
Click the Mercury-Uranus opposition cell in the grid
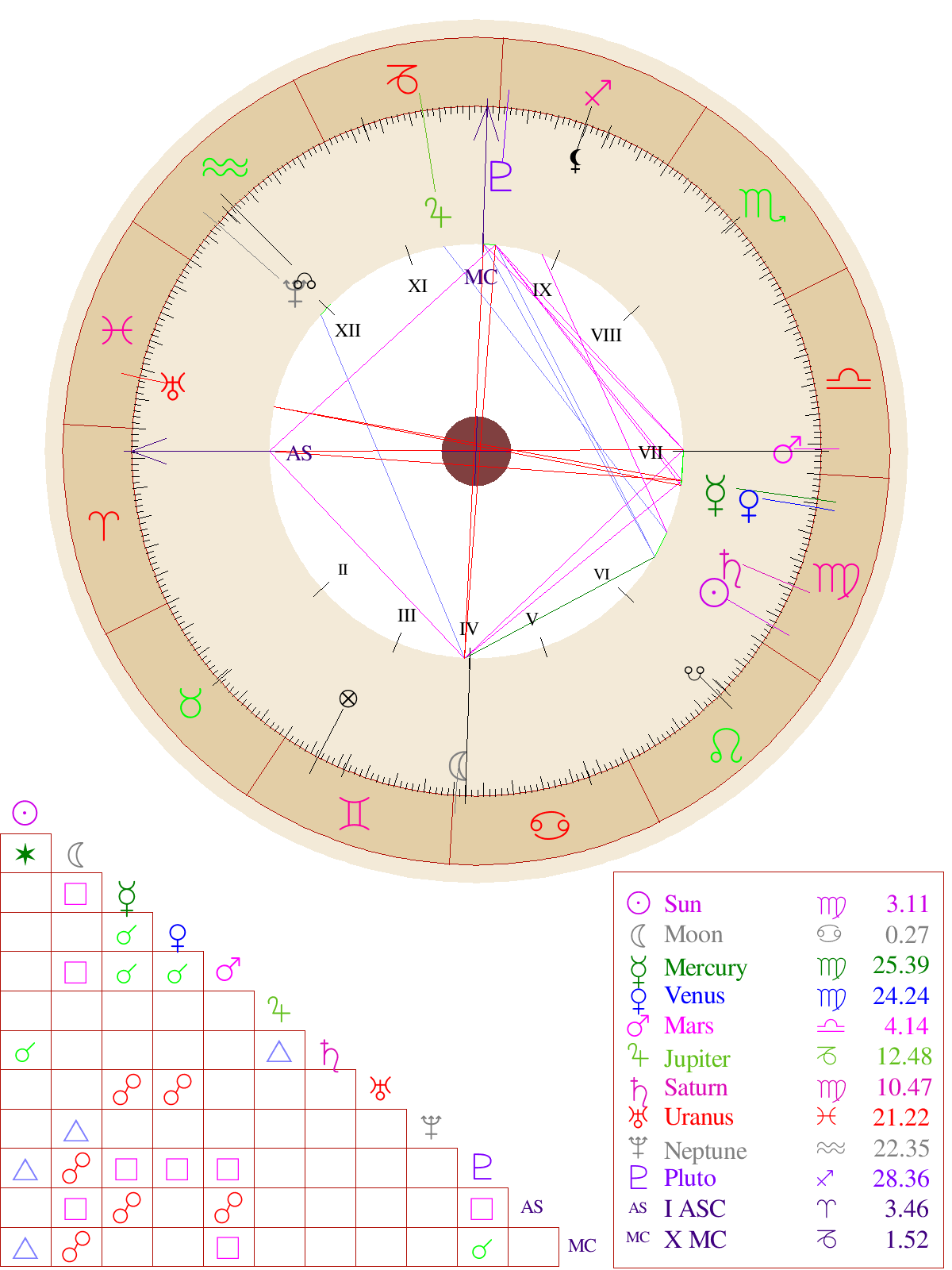point(127,1090)
